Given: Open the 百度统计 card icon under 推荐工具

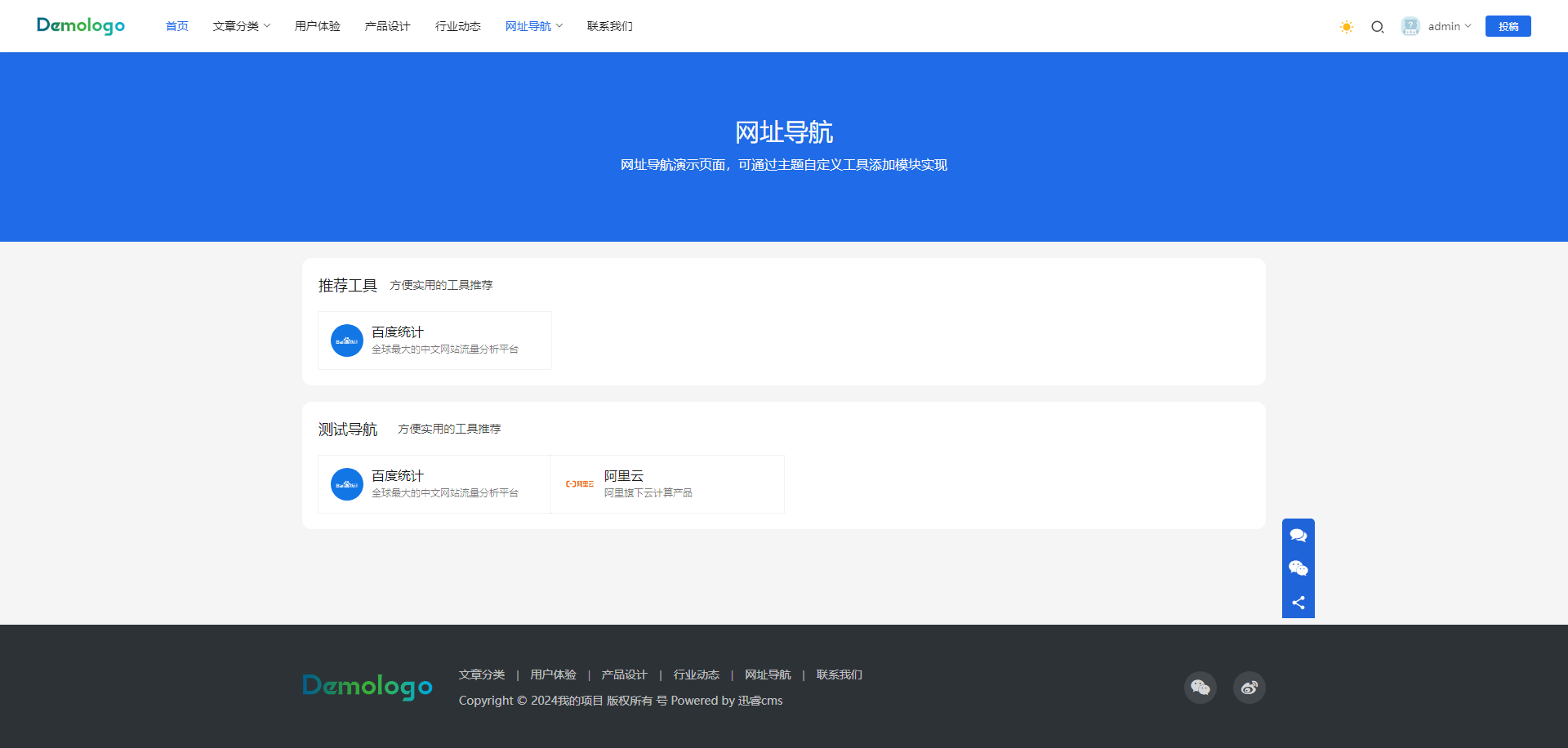Looking at the screenshot, I should point(346,341).
